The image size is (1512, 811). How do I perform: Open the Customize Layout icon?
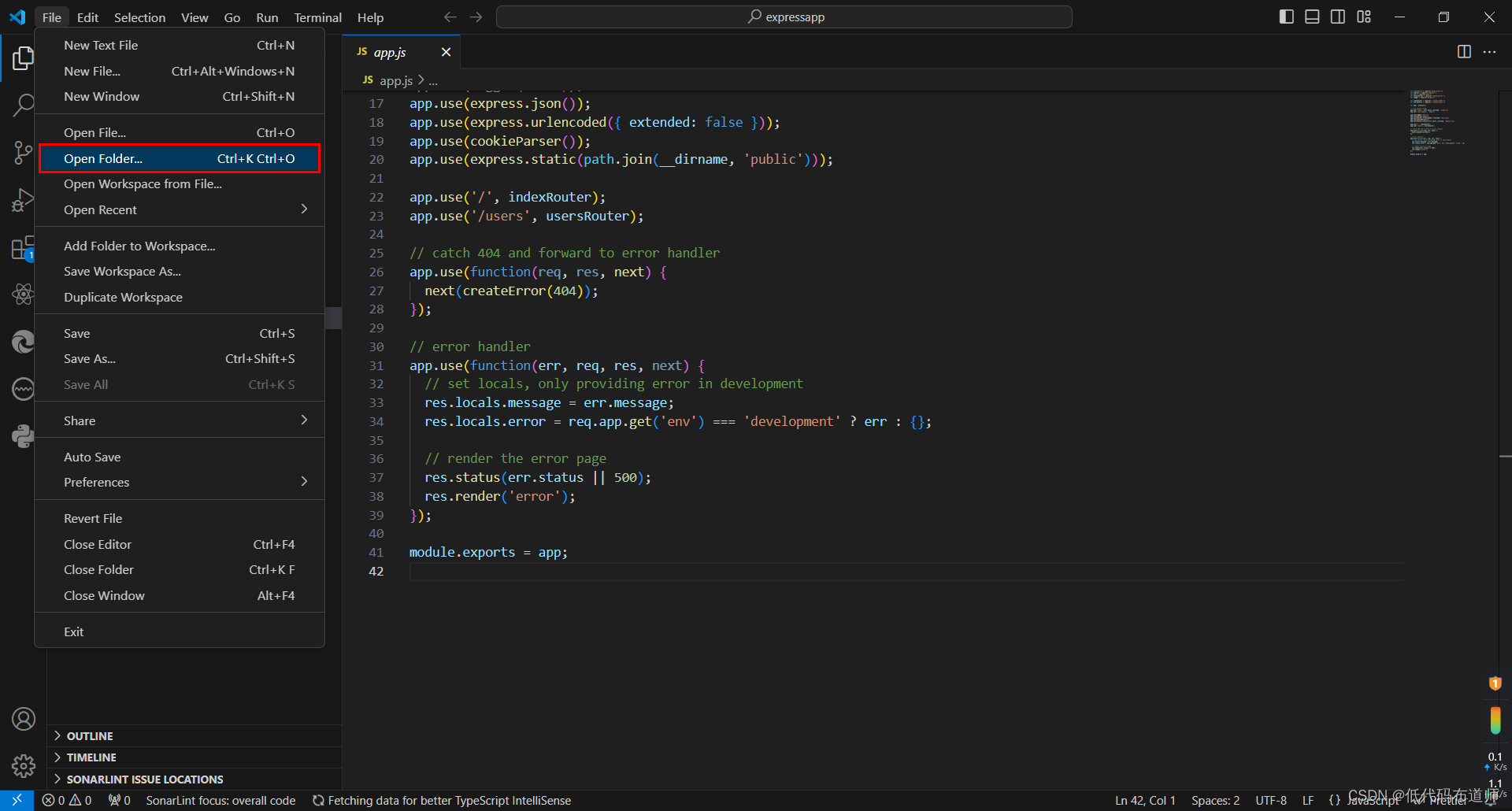(x=1364, y=17)
